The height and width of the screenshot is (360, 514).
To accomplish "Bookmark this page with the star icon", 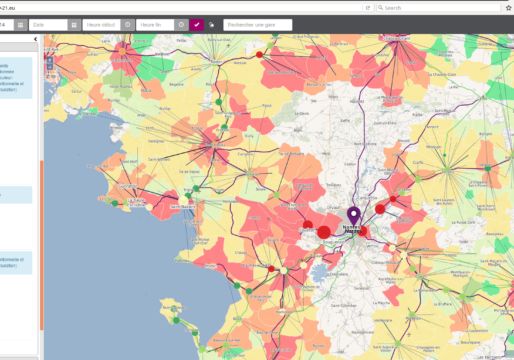I will click(509, 8).
